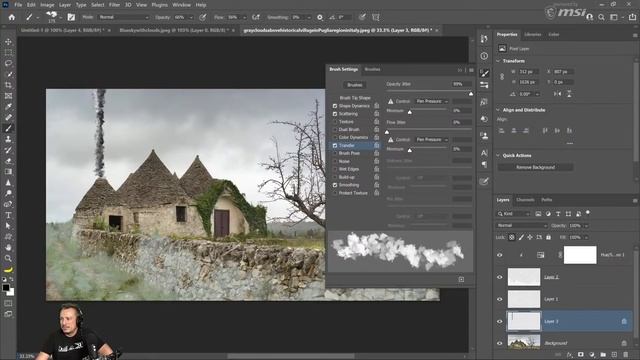Image resolution: width=640 pixels, height=360 pixels.
Task: Toggle the Shape Dynamics checkbox
Action: pos(335,106)
